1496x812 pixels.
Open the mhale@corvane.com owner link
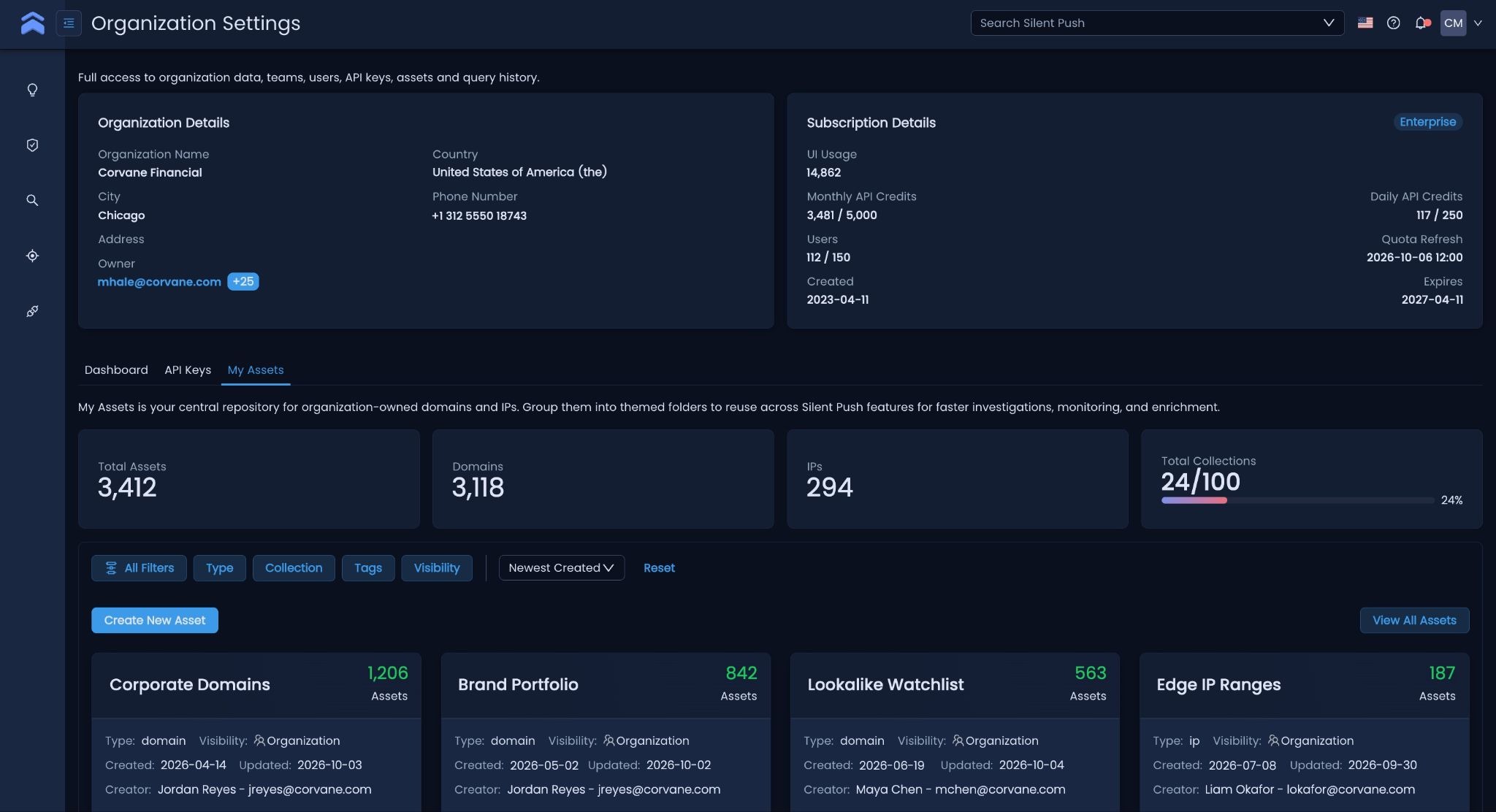159,281
